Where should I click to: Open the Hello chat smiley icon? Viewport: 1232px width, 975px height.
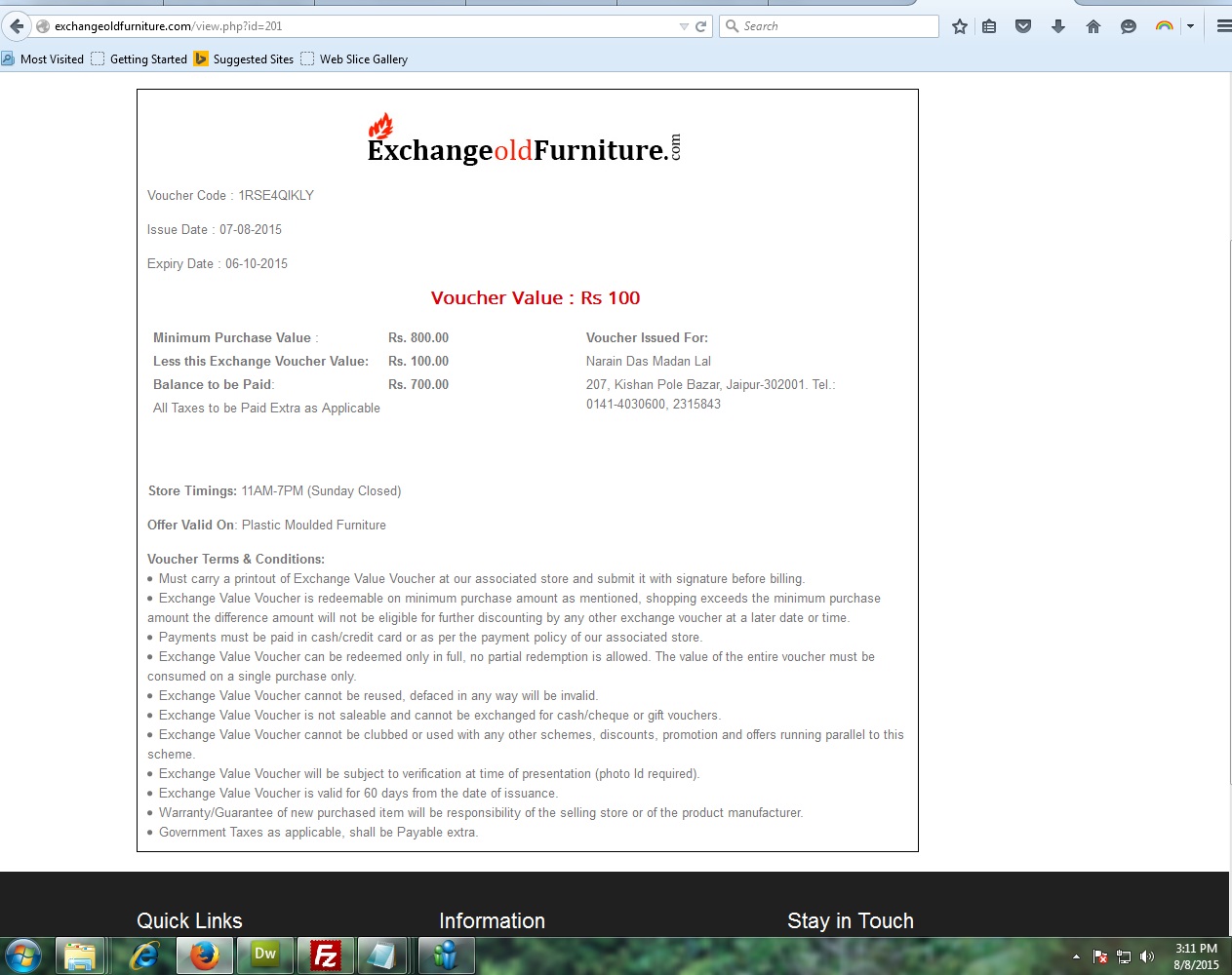point(1129,26)
